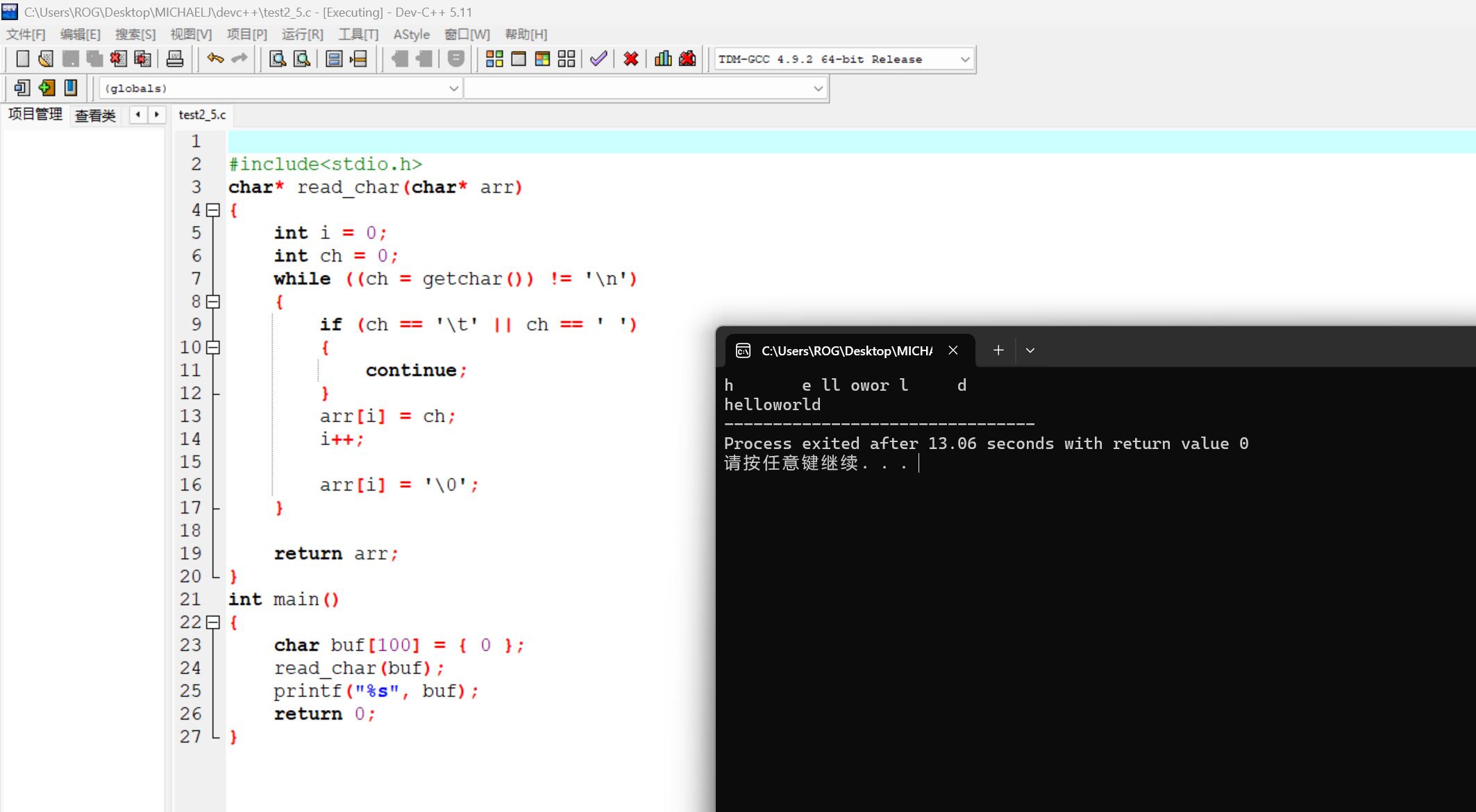This screenshot has height=812, width=1476.
Task: Open the 运行[R] menu
Action: coord(302,34)
